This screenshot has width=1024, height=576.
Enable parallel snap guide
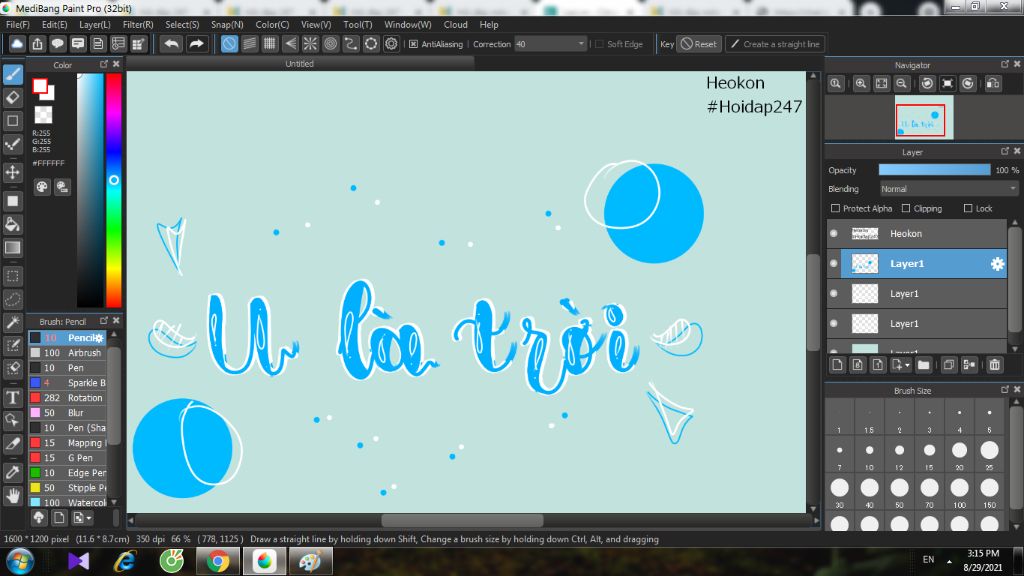(x=249, y=44)
